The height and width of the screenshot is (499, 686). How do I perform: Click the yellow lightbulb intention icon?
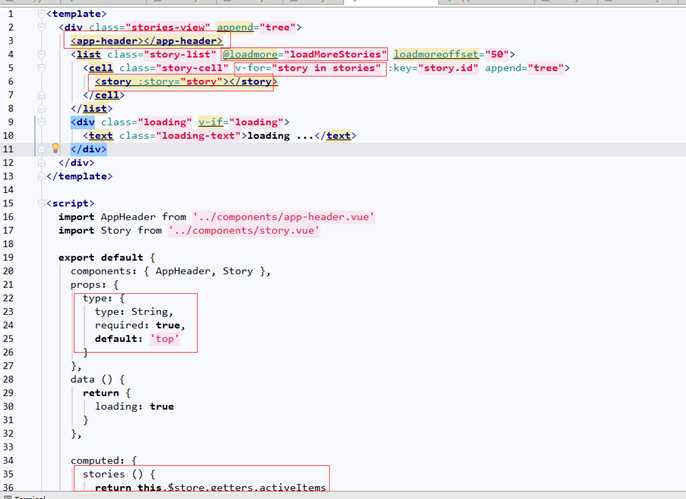point(56,148)
